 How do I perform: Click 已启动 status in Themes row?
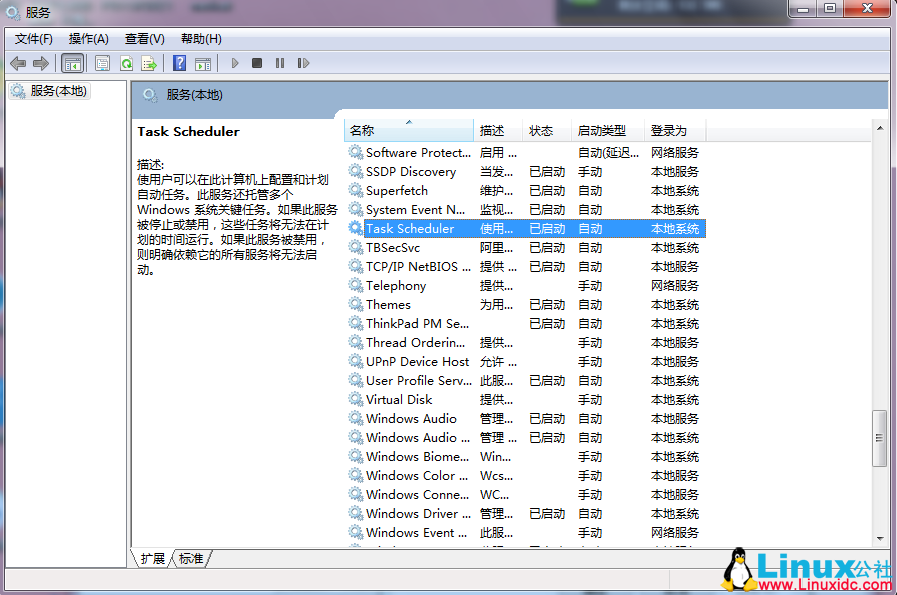point(547,304)
